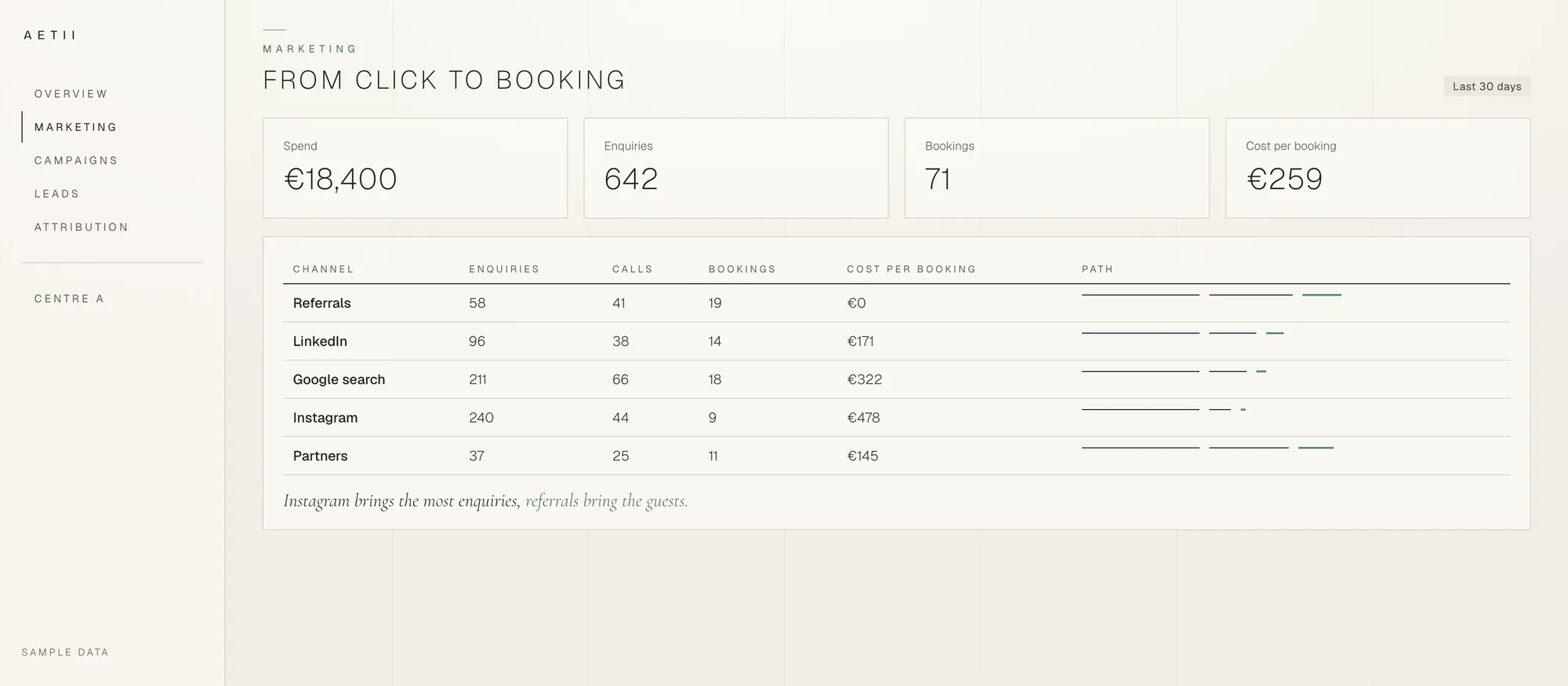Click the 'referrals bring the guests' text

607,501
